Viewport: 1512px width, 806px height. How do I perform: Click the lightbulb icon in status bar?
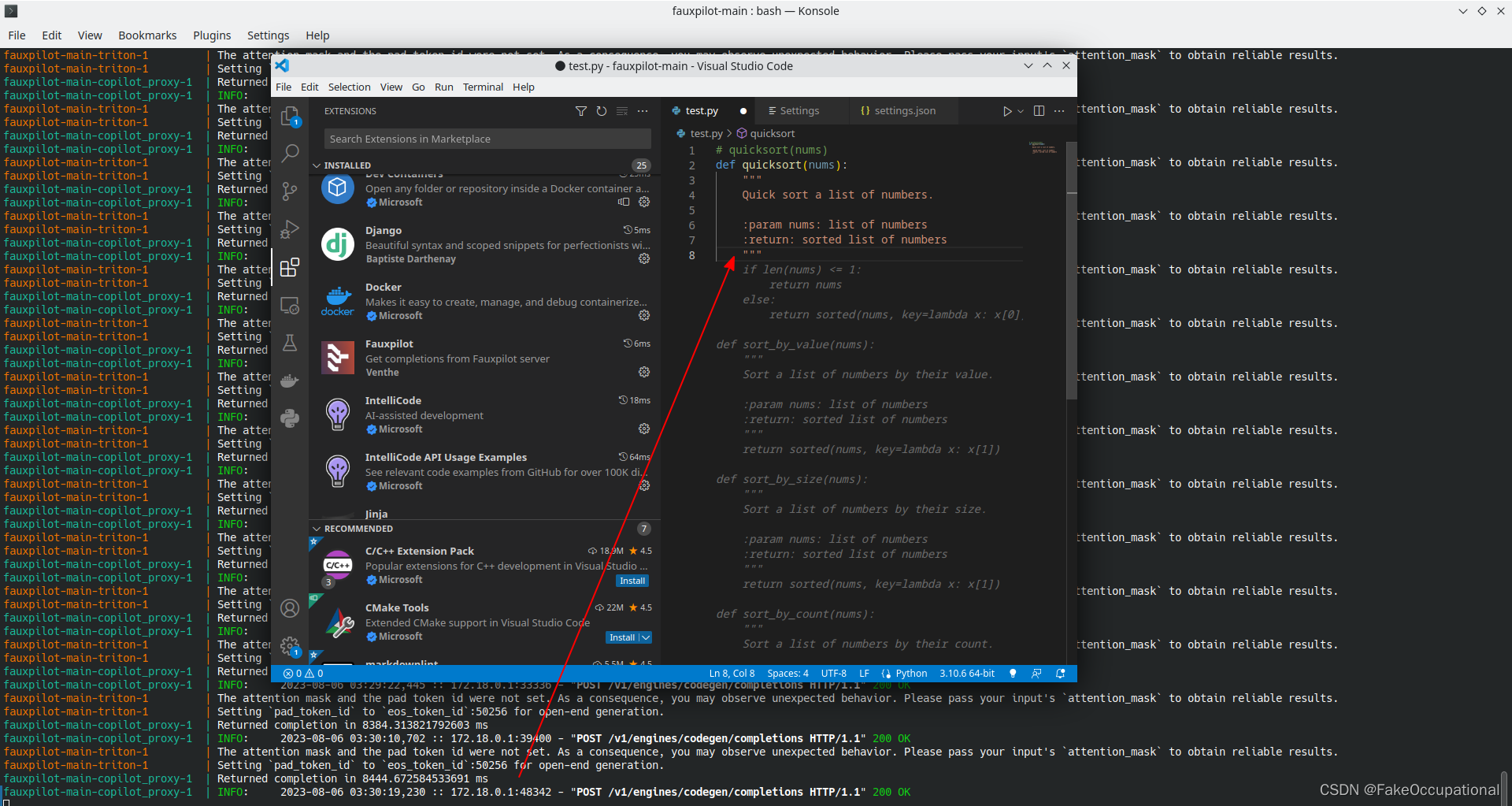[x=1013, y=674]
